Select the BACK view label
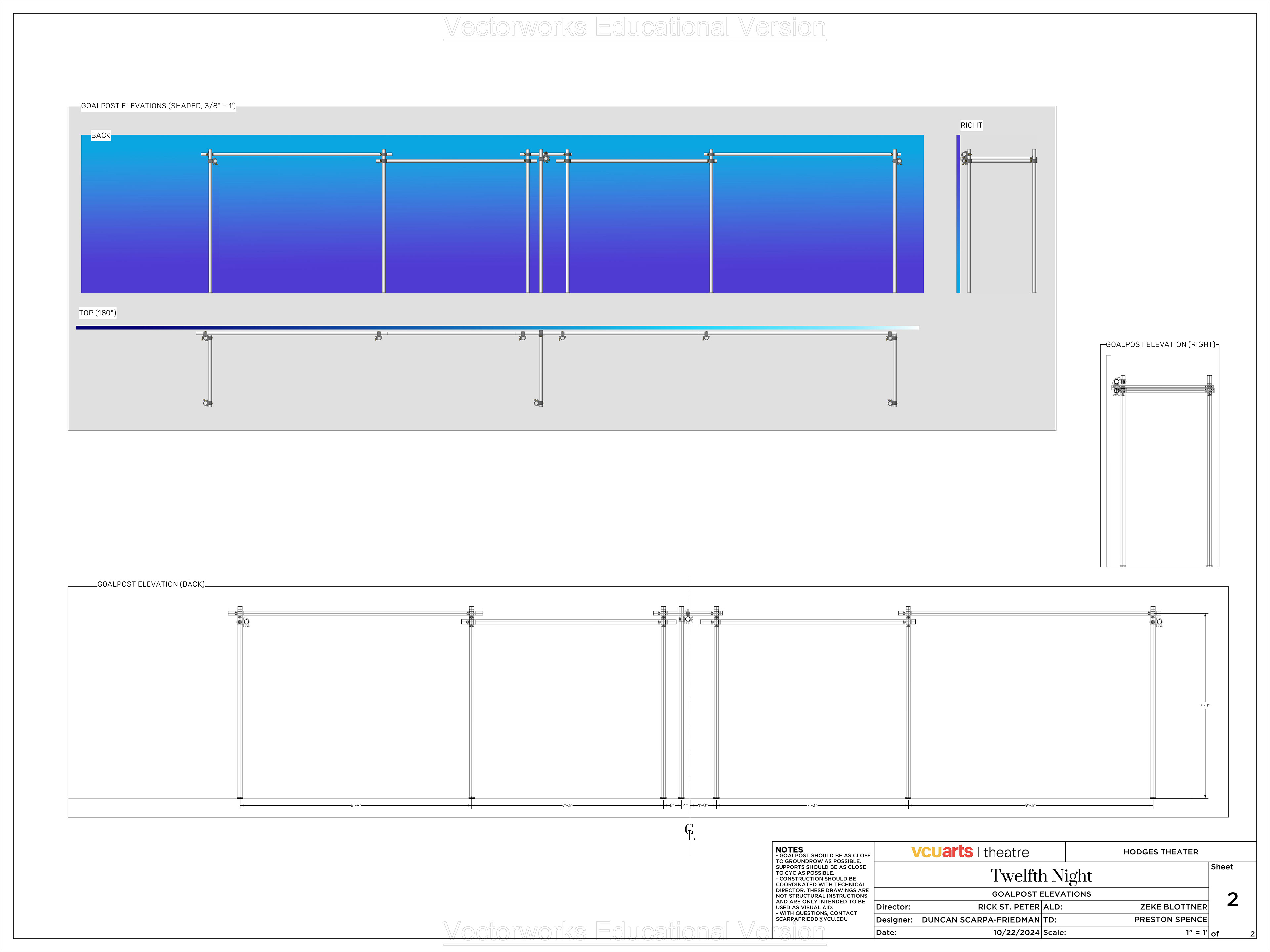The image size is (1270, 952). pos(101,136)
